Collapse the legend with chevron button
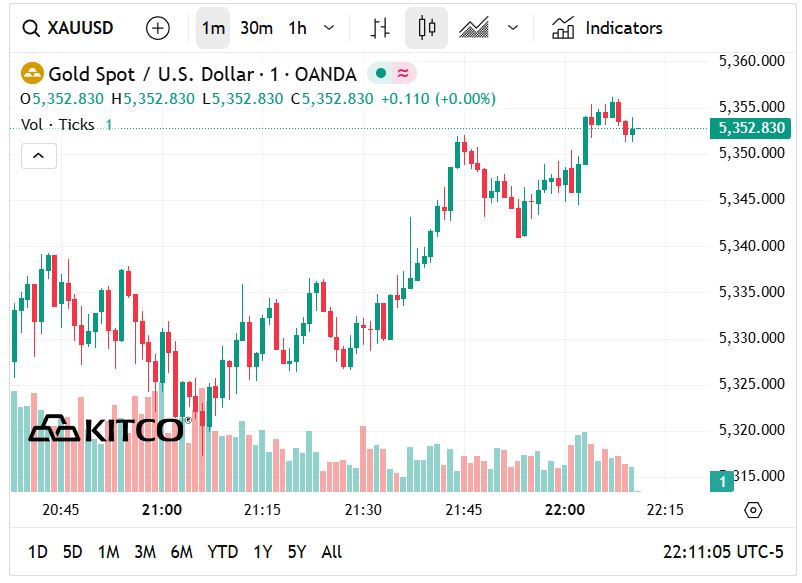This screenshot has height=583, width=802. coord(39,156)
